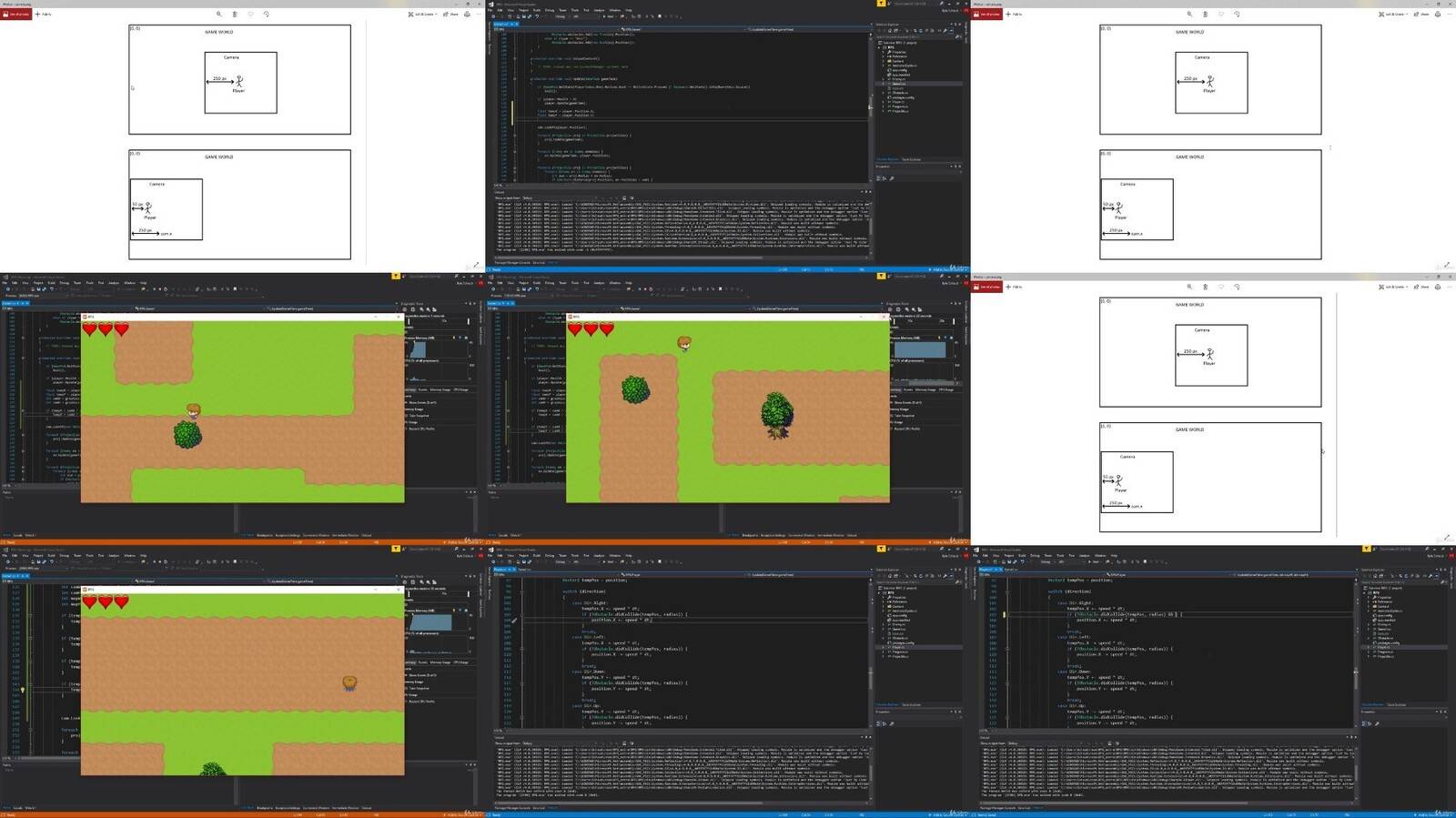Click the zoom magnifier icon in top-right Photos window
The image size is (1456, 818).
[x=1189, y=14]
